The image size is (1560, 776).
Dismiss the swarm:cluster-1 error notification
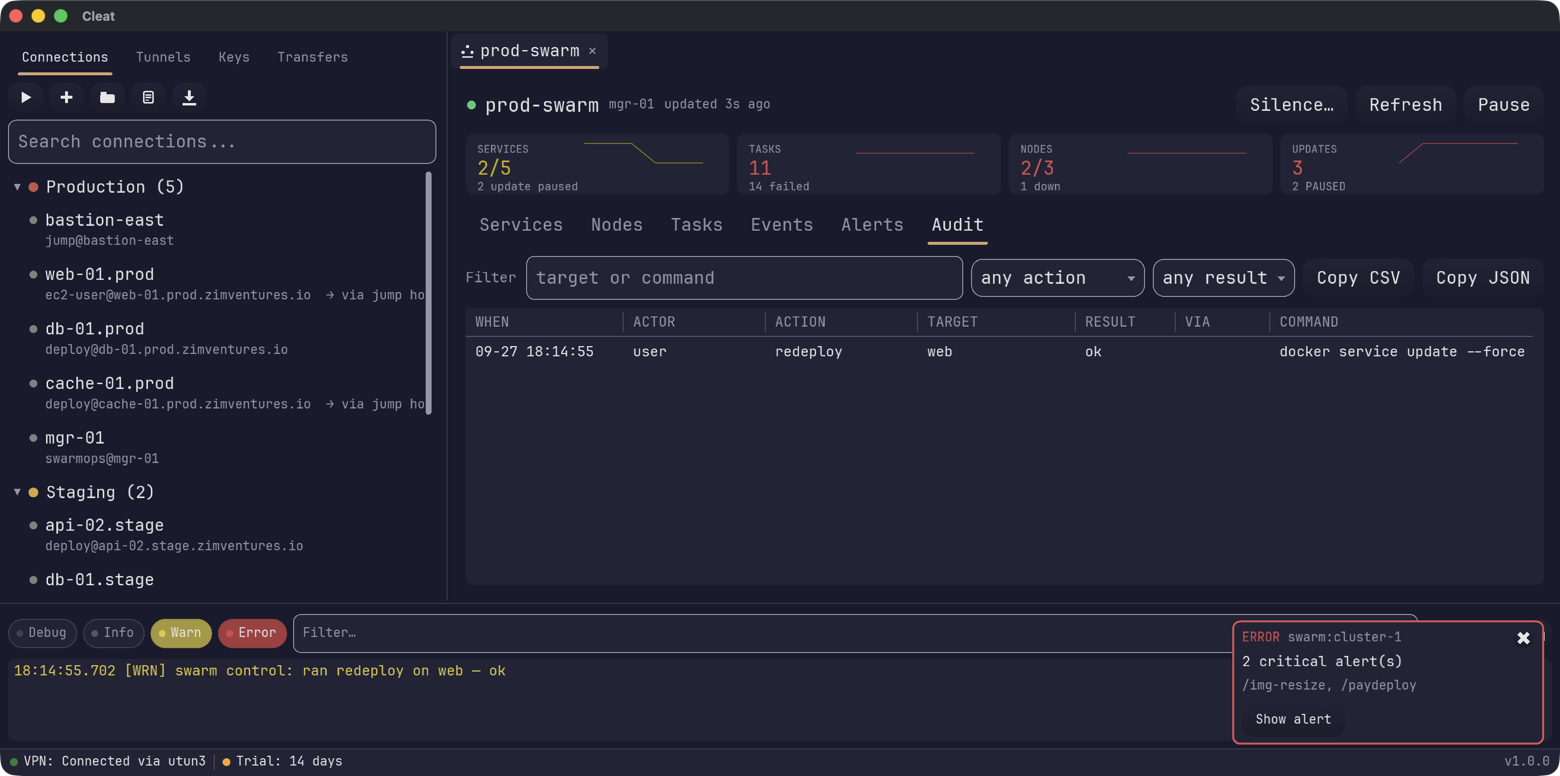click(x=1523, y=638)
